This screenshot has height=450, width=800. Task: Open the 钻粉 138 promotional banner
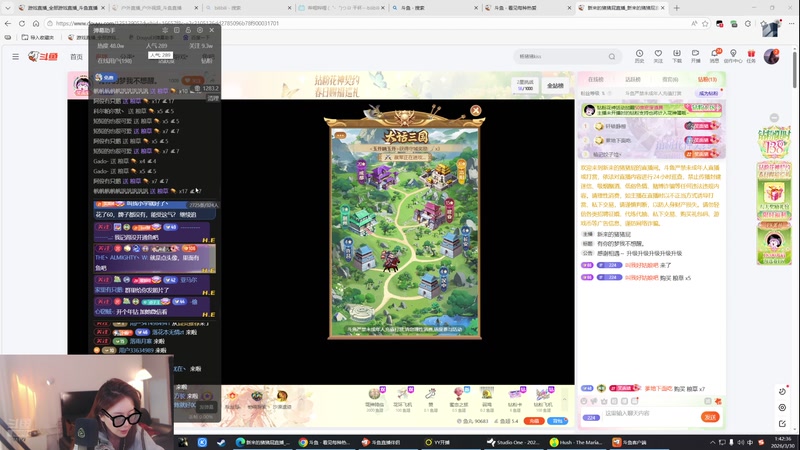click(774, 142)
